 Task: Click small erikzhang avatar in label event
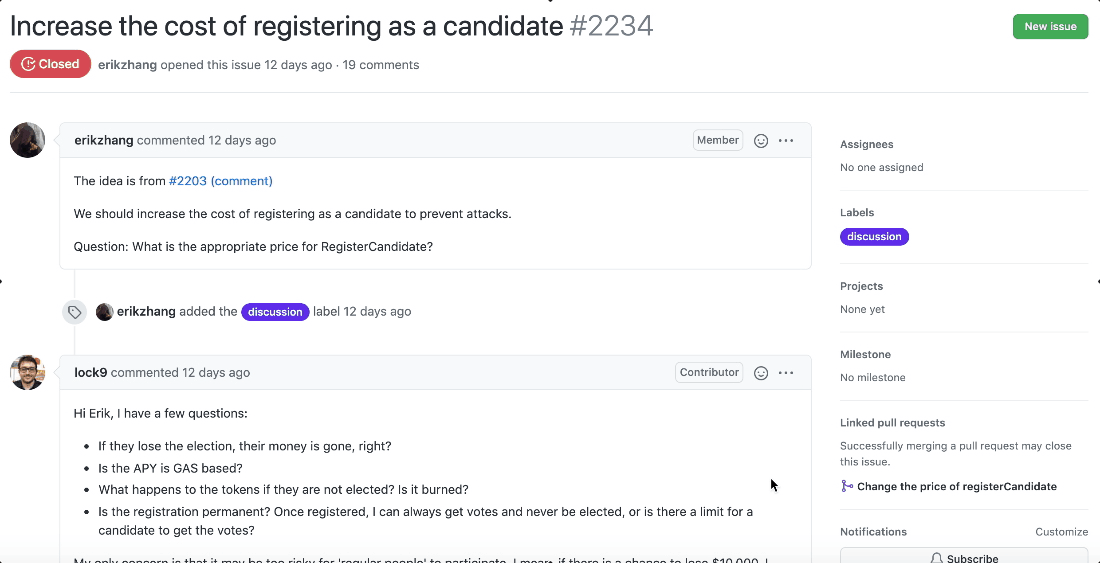pyautogui.click(x=104, y=312)
